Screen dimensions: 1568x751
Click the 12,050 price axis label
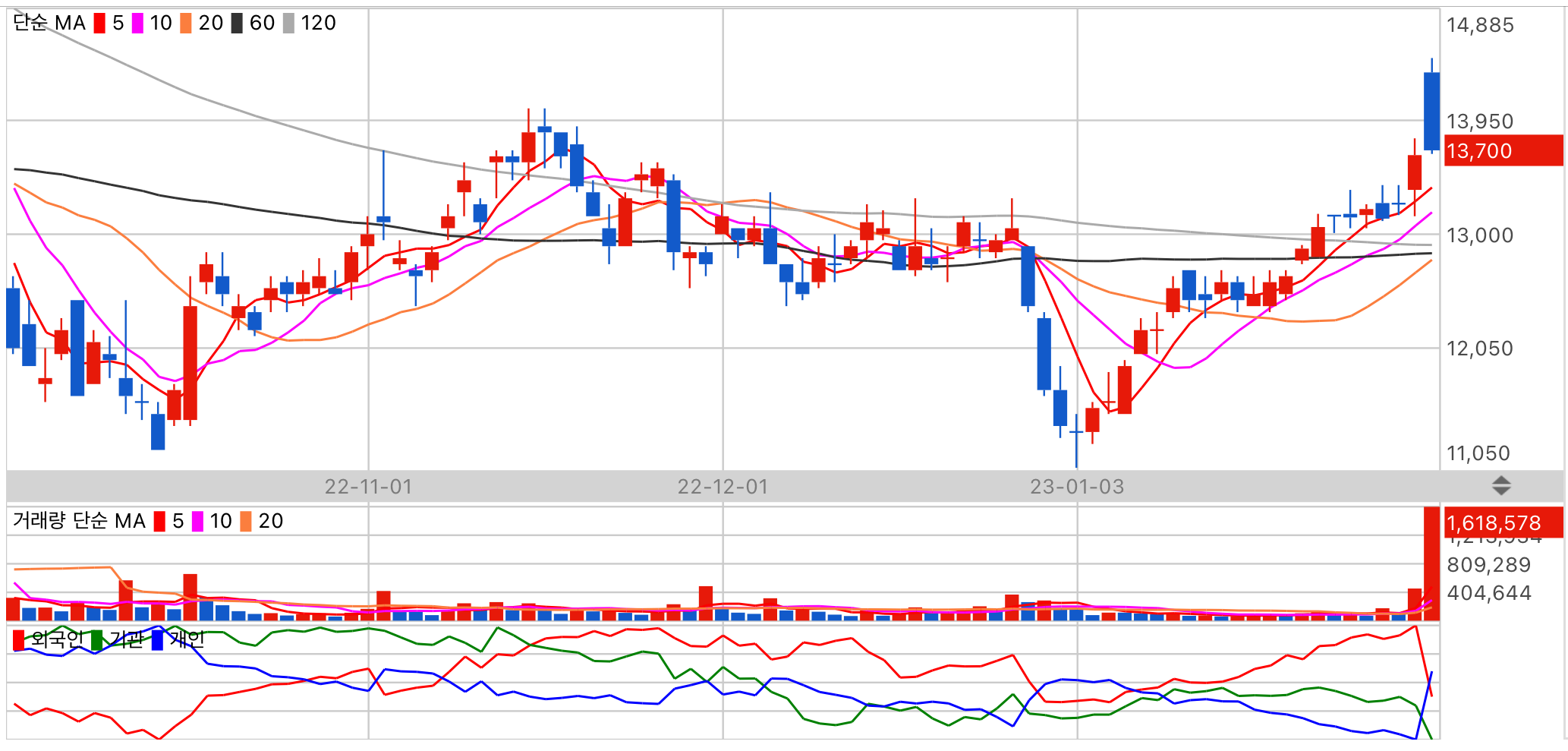[1480, 349]
